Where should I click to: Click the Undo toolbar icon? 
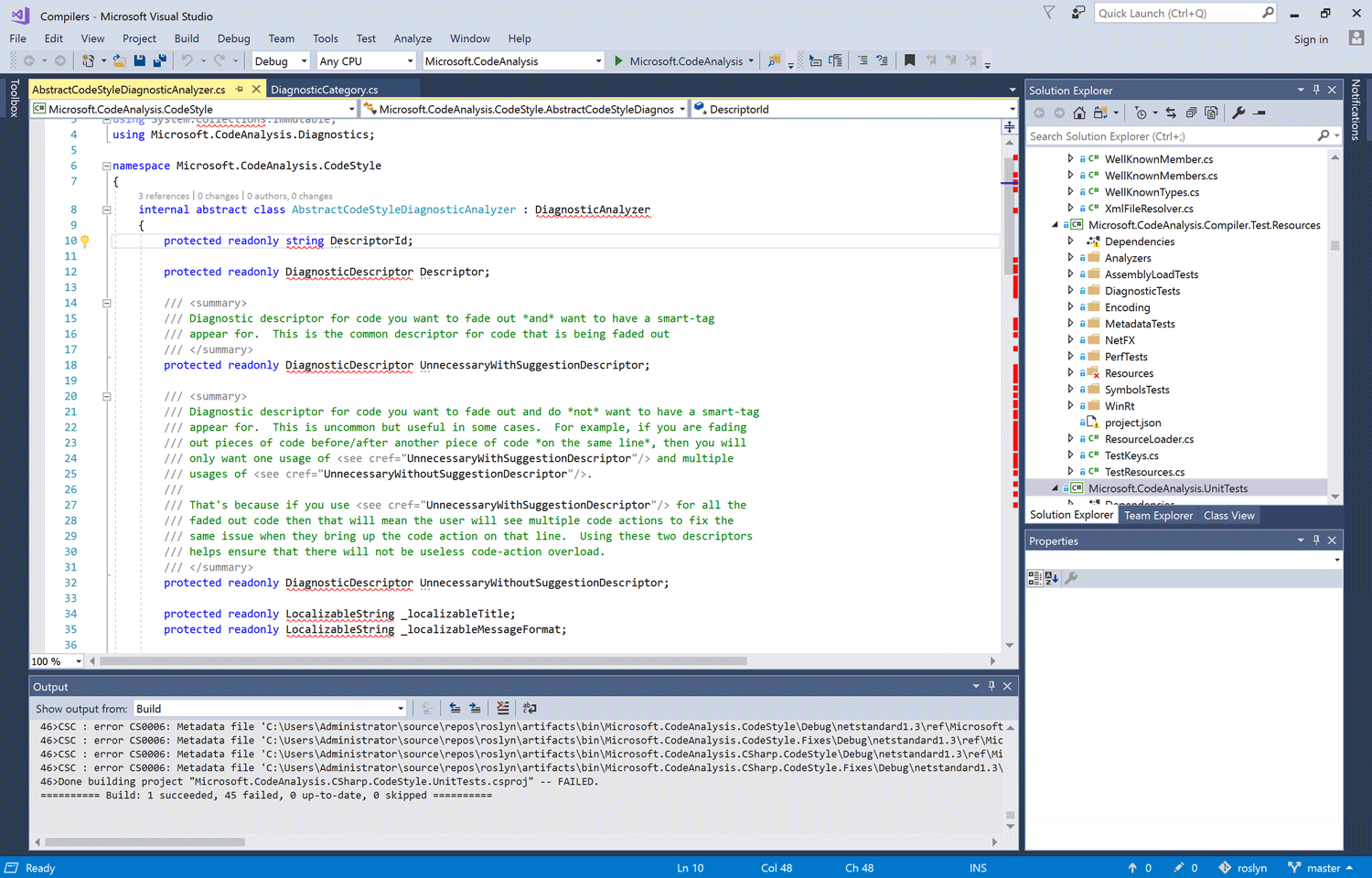[x=188, y=61]
